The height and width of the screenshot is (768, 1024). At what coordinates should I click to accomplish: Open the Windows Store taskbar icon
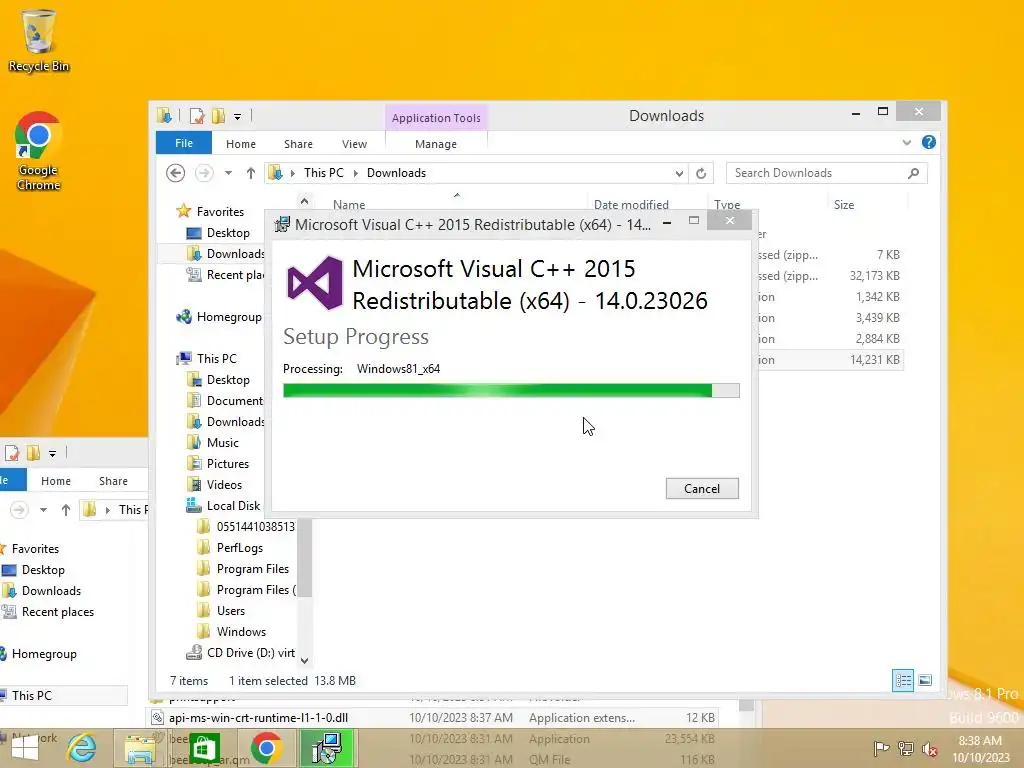point(204,748)
